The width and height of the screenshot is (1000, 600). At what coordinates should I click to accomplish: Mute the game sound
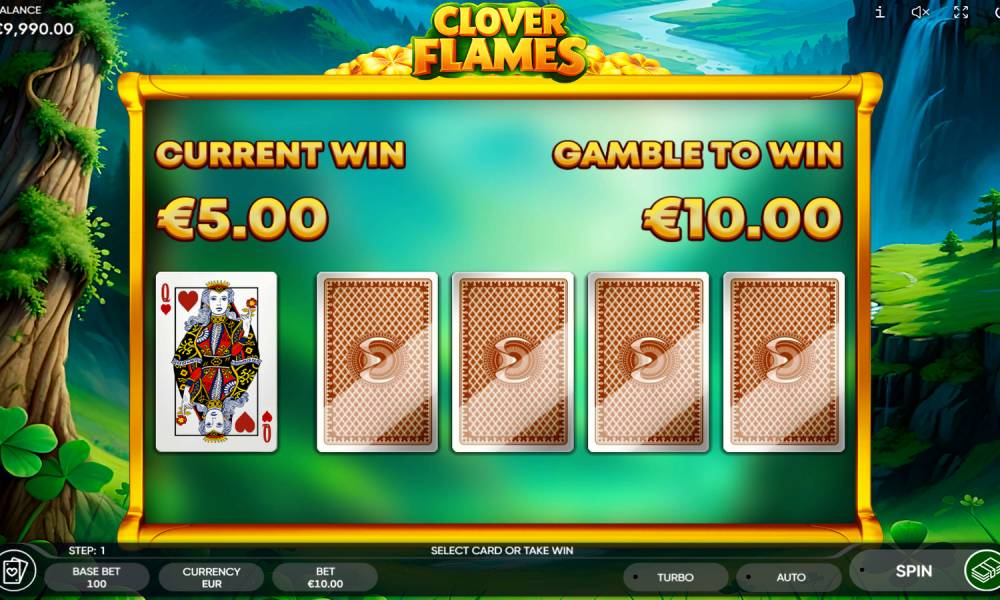pyautogui.click(x=920, y=12)
